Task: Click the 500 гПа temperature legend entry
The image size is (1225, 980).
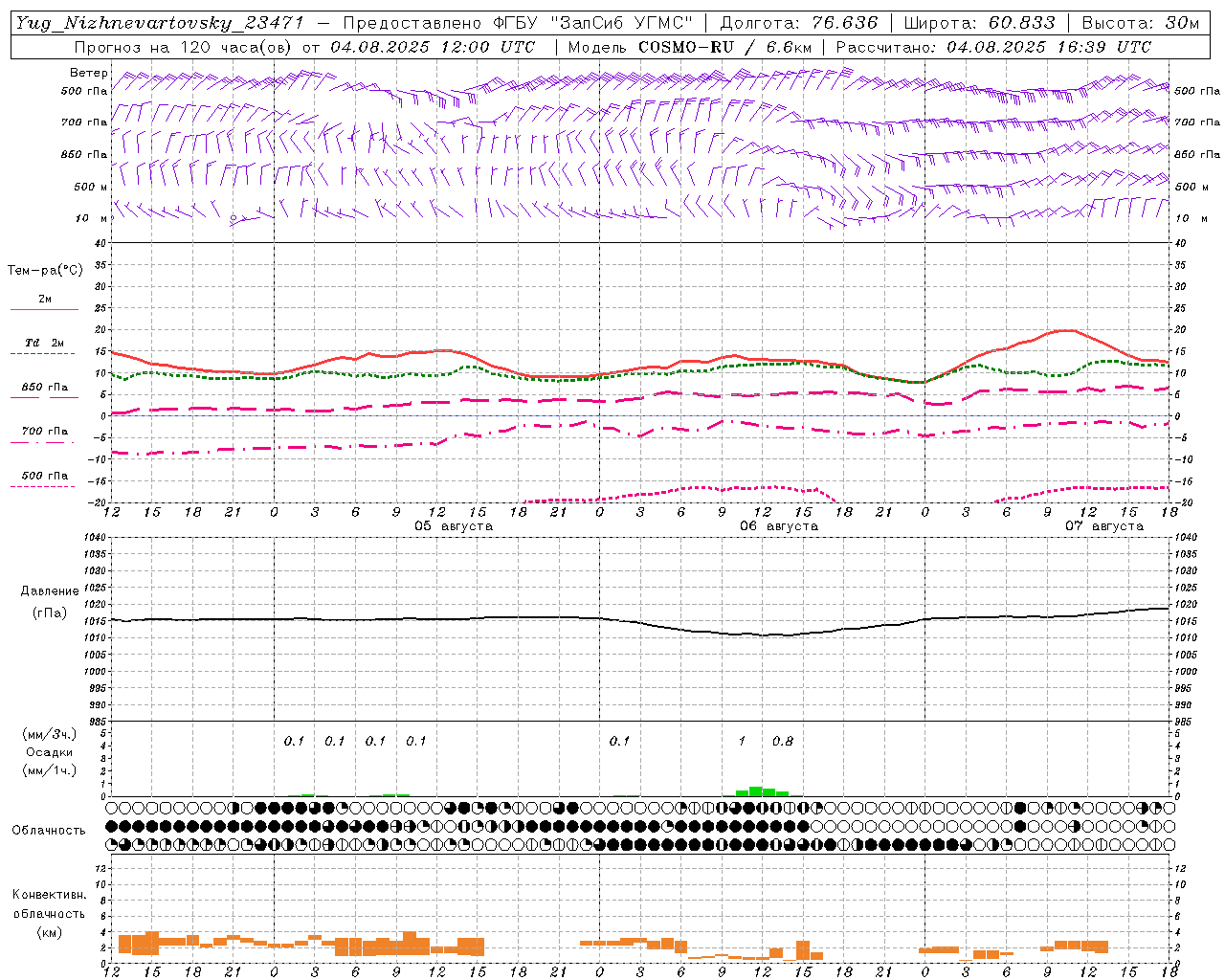Action: click(45, 476)
